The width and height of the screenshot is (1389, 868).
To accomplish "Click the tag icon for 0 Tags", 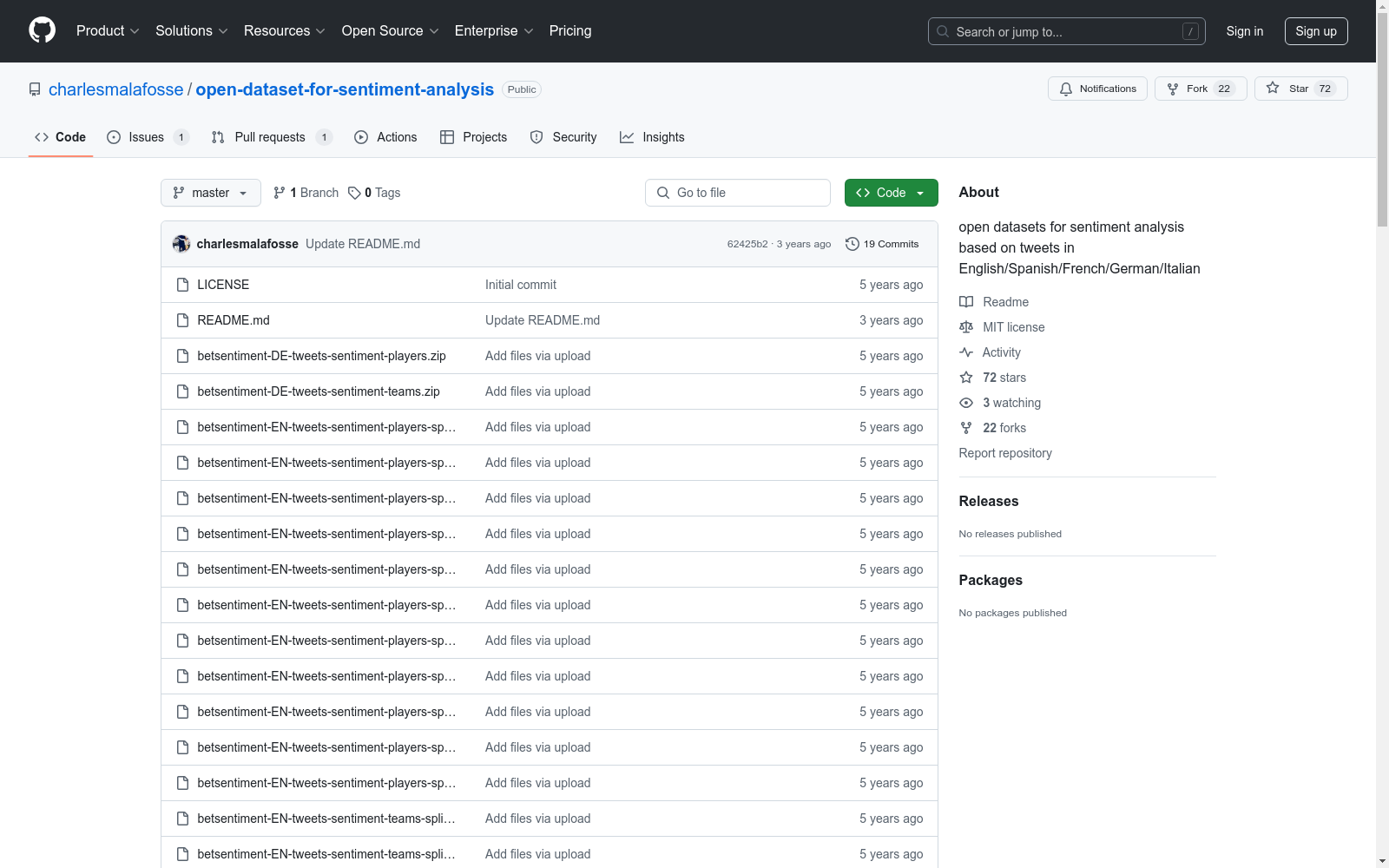I will tap(354, 193).
